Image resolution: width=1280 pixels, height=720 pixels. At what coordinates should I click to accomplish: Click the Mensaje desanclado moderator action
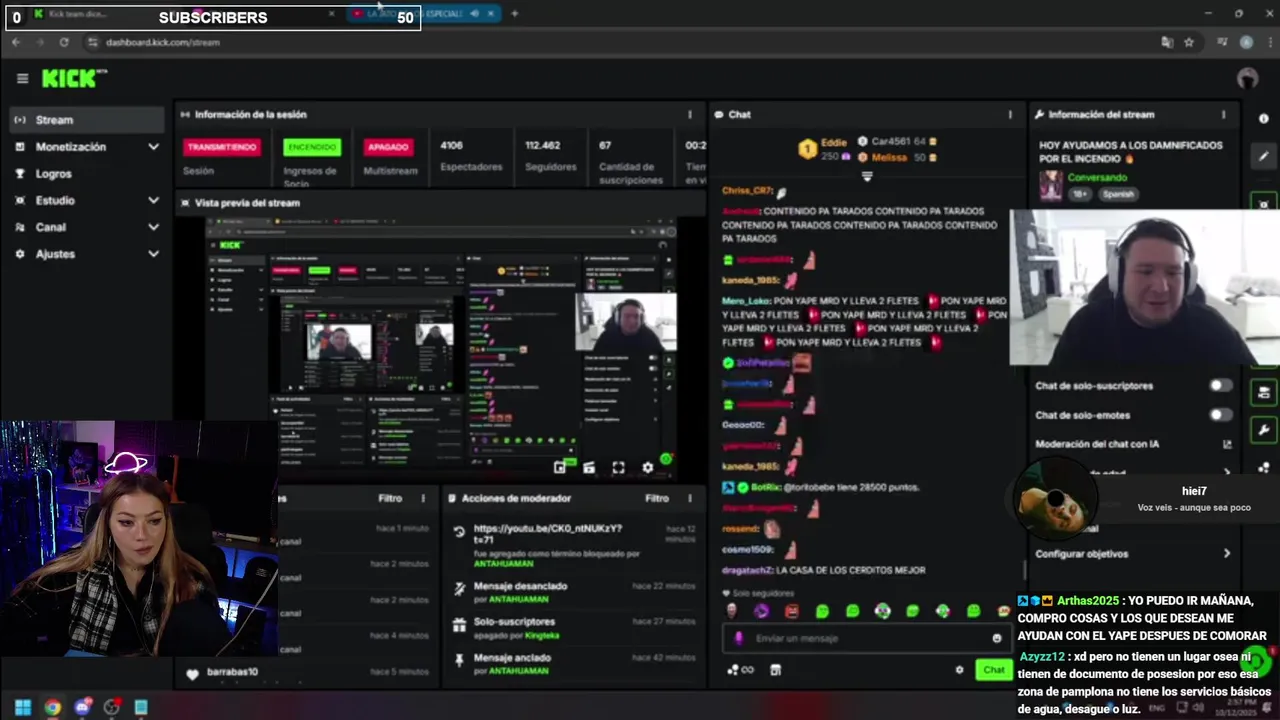[x=520, y=586]
